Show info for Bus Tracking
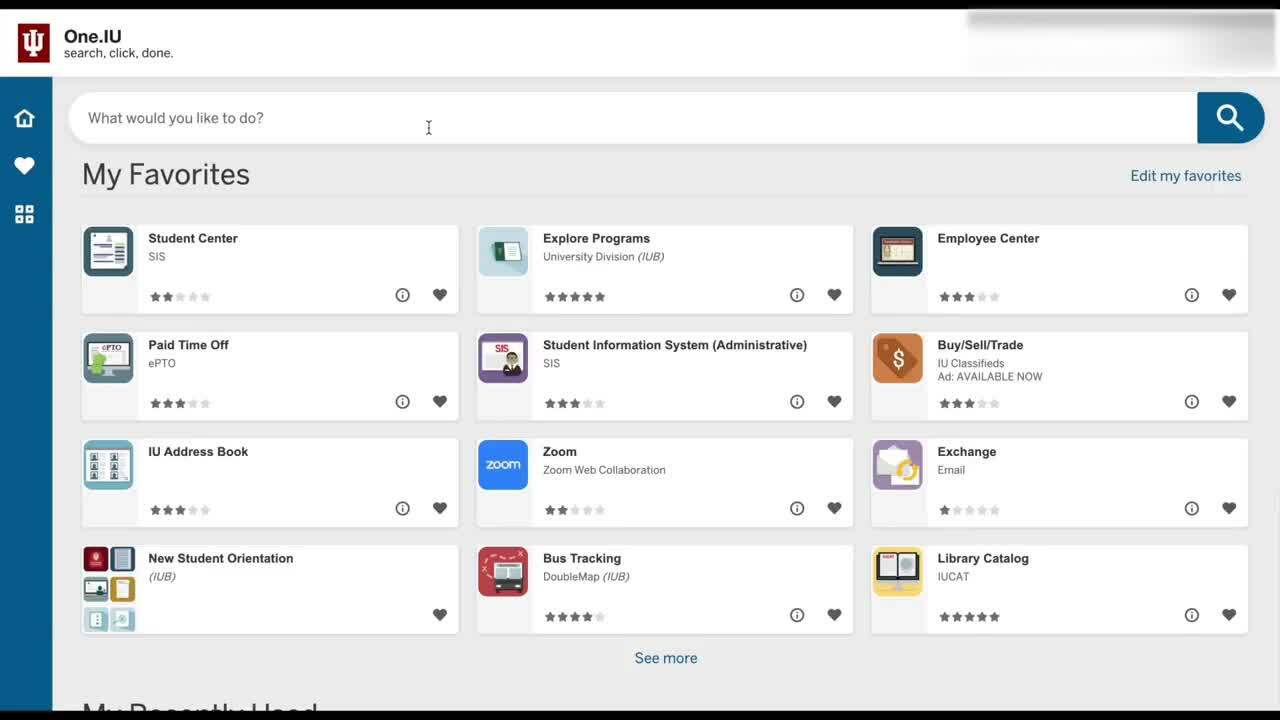Viewport: 1280px width, 720px height. [x=797, y=615]
